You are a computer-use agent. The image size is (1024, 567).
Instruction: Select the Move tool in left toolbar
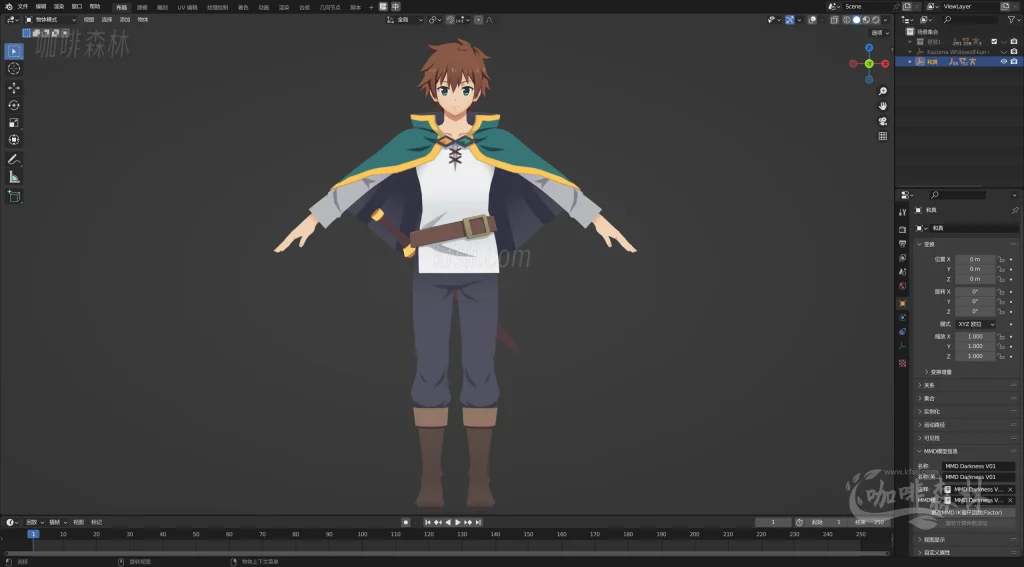14,88
